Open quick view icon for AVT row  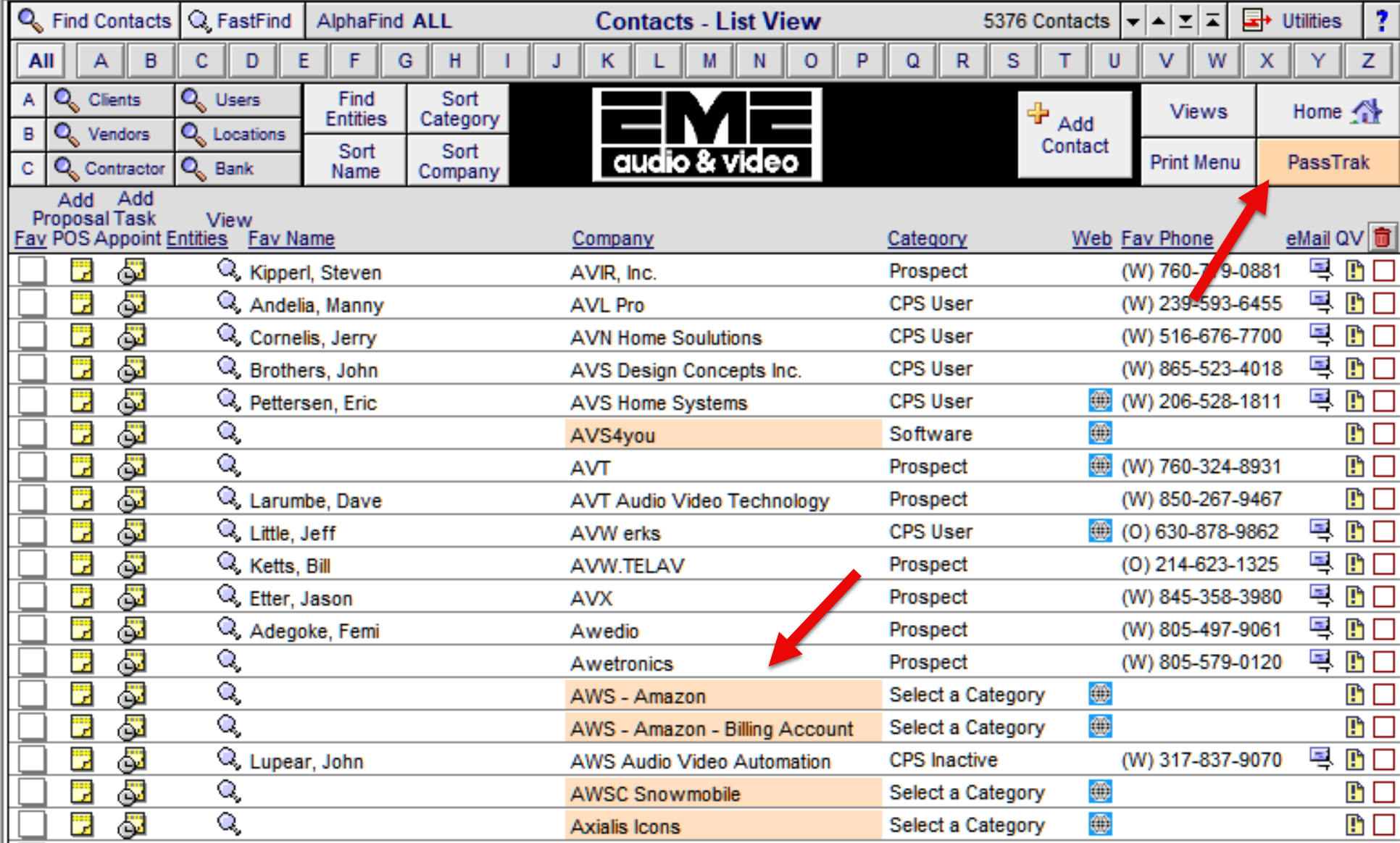(1354, 466)
